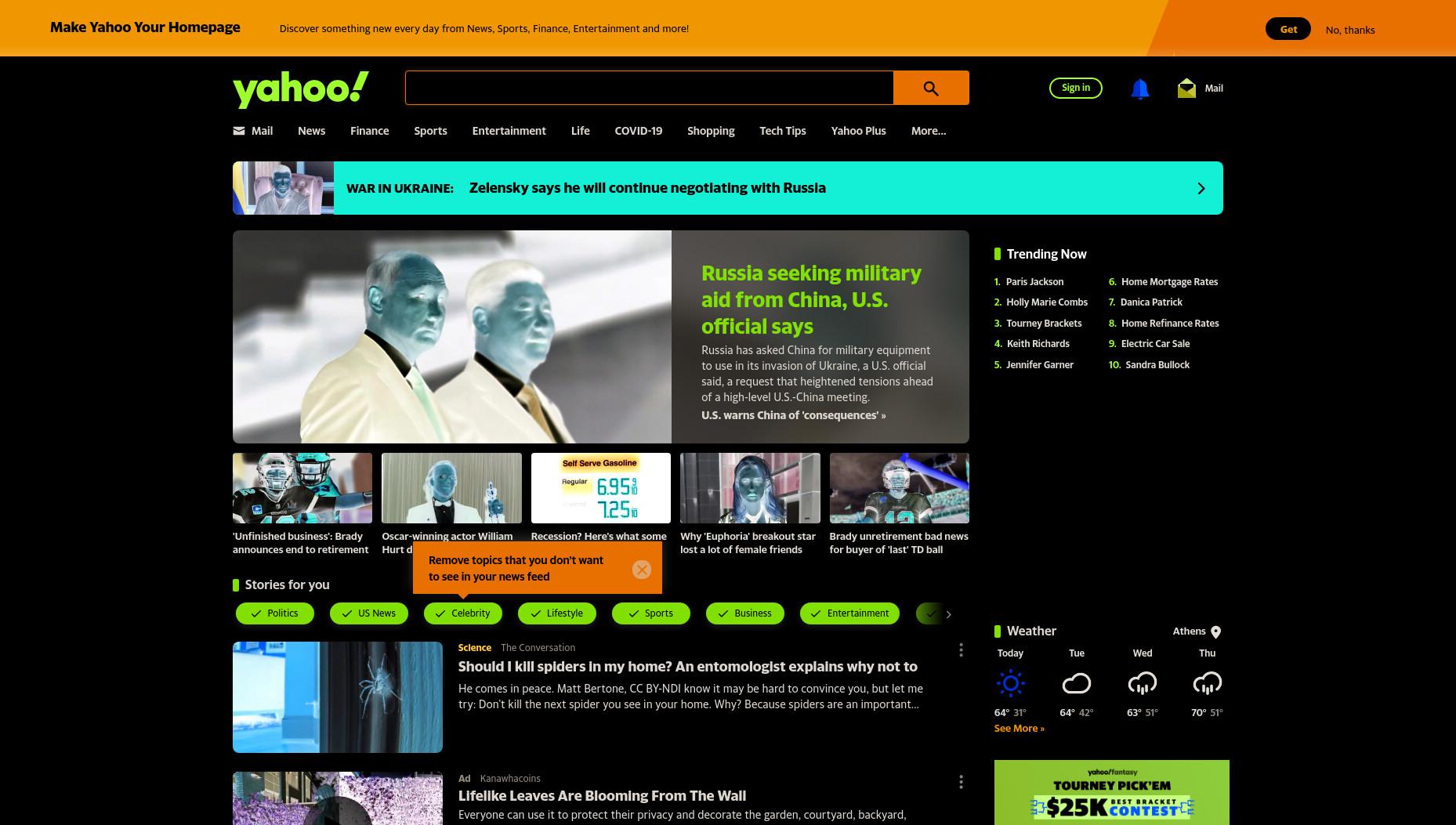Open gasoline prices recession thumbnail
Image resolution: width=1456 pixels, height=825 pixels.
[x=601, y=488]
